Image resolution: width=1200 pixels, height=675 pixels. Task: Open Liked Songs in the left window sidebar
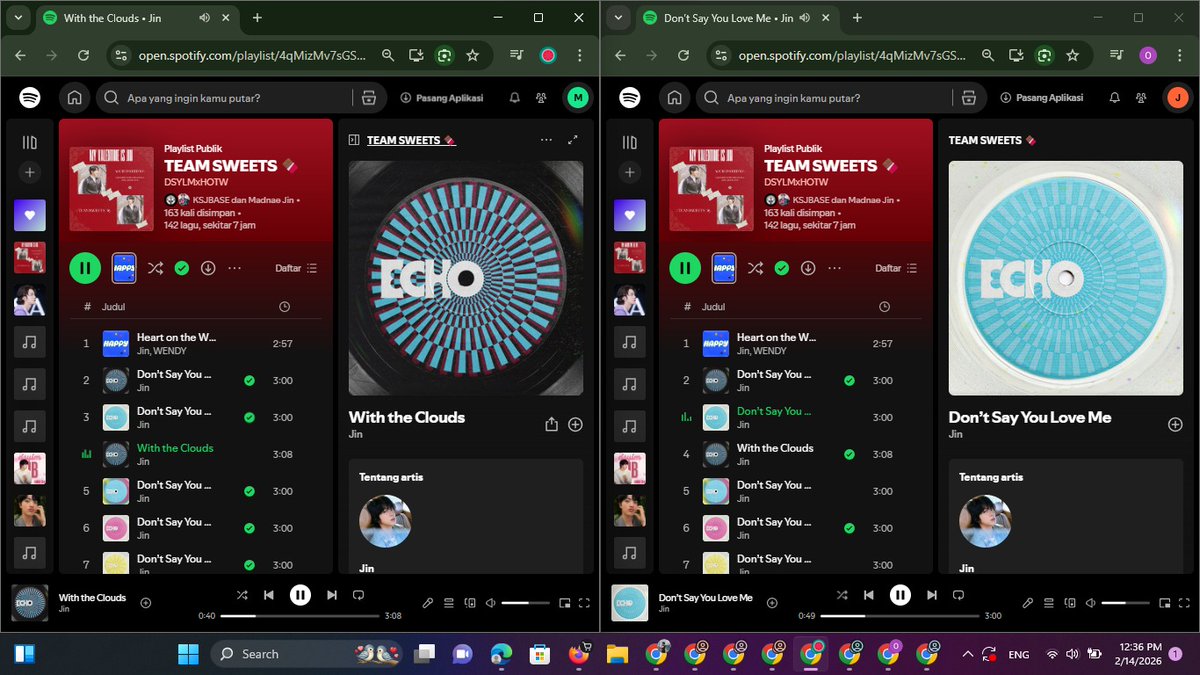29,215
